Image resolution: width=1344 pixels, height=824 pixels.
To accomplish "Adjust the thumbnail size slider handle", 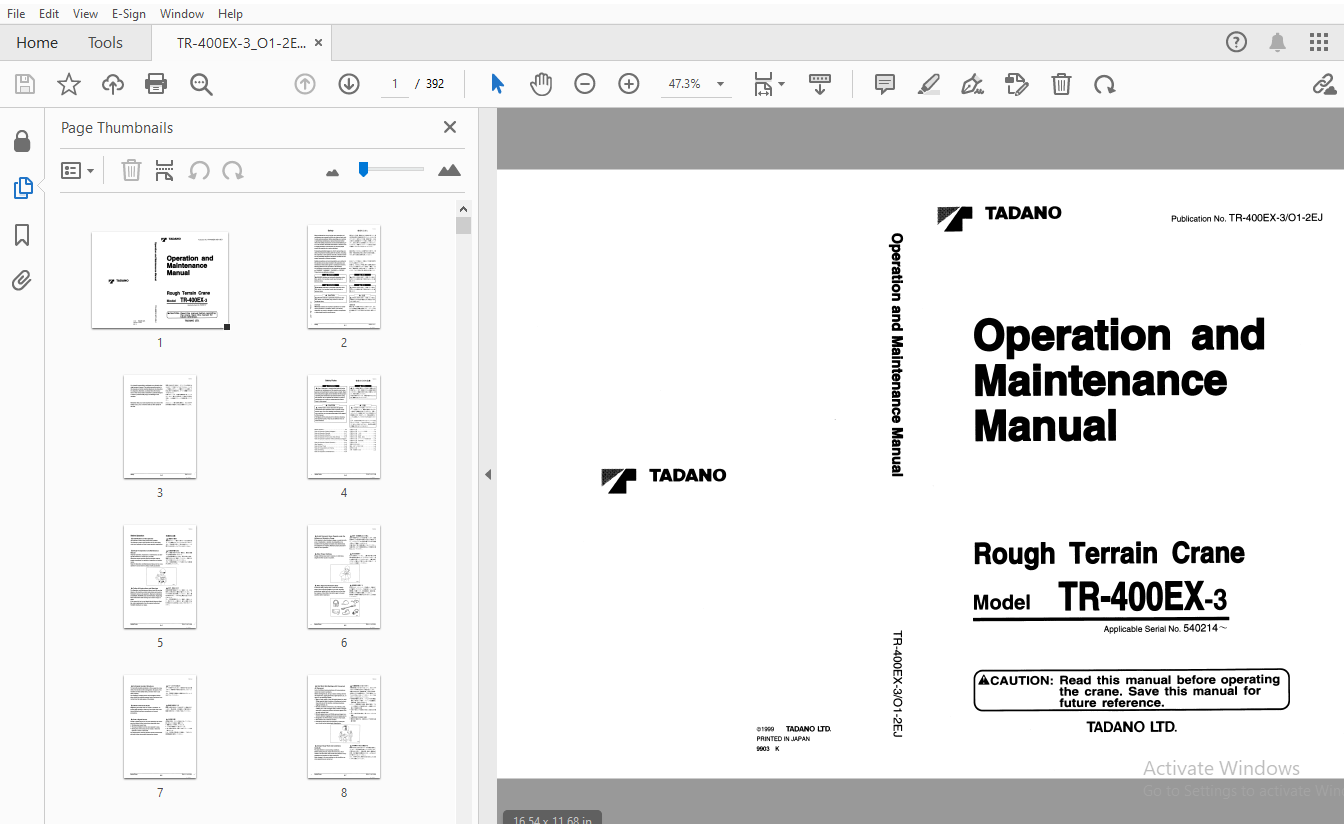I will pos(364,169).
